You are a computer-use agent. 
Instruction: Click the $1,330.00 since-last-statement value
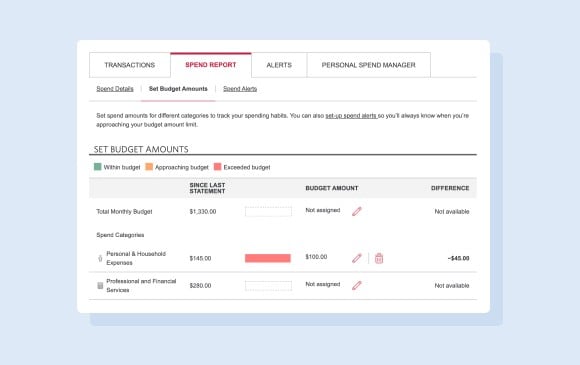(x=203, y=212)
